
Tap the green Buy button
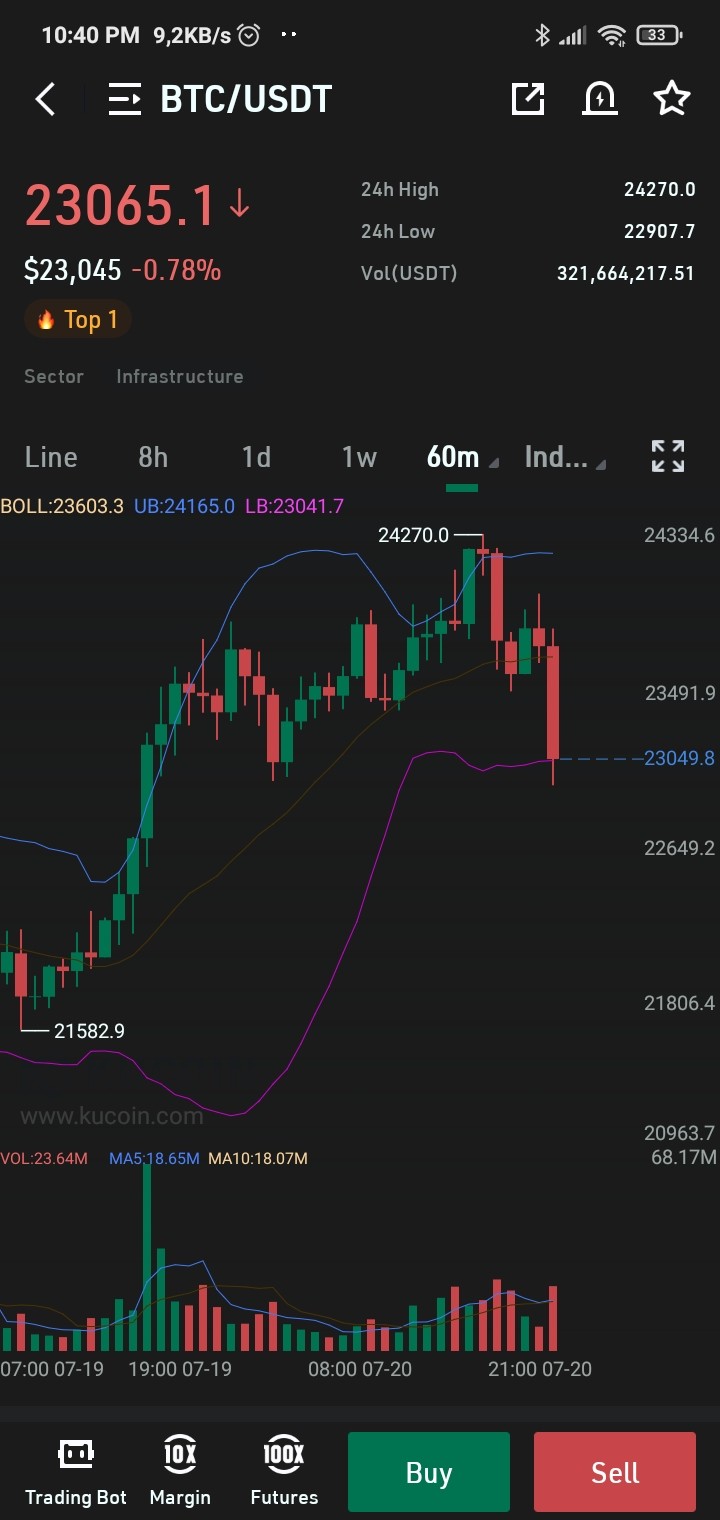click(x=429, y=1472)
